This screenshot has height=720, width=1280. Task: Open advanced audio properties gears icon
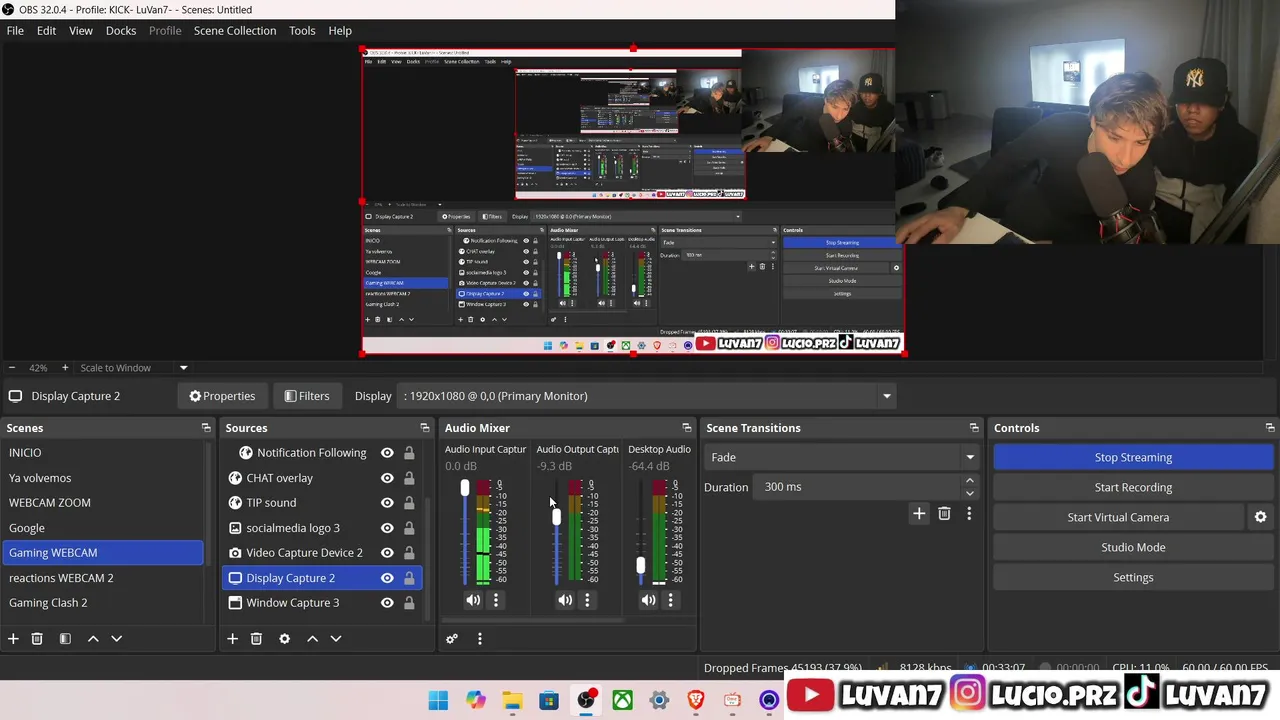pos(452,638)
